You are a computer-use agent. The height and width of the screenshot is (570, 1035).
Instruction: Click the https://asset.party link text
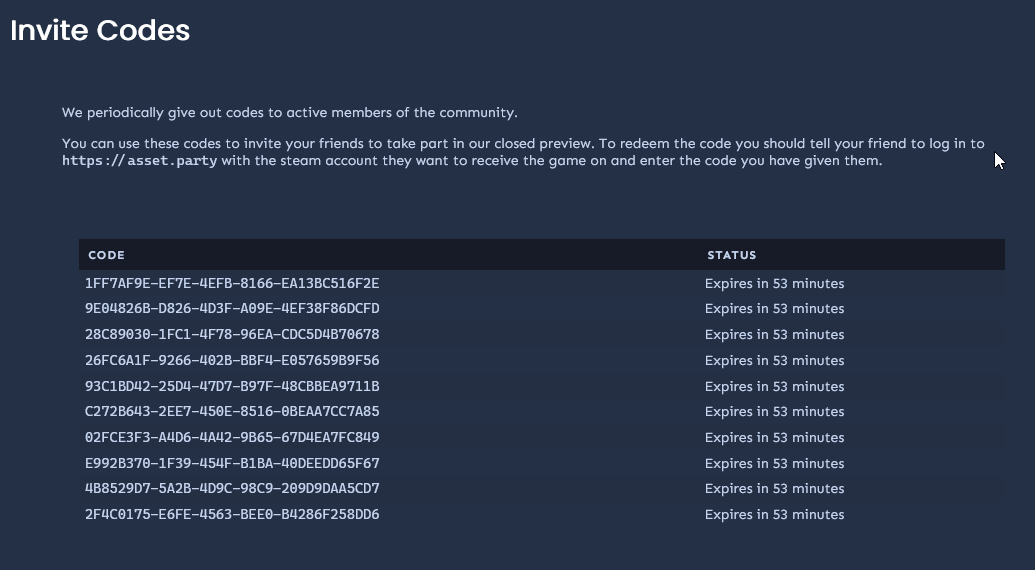(139, 161)
